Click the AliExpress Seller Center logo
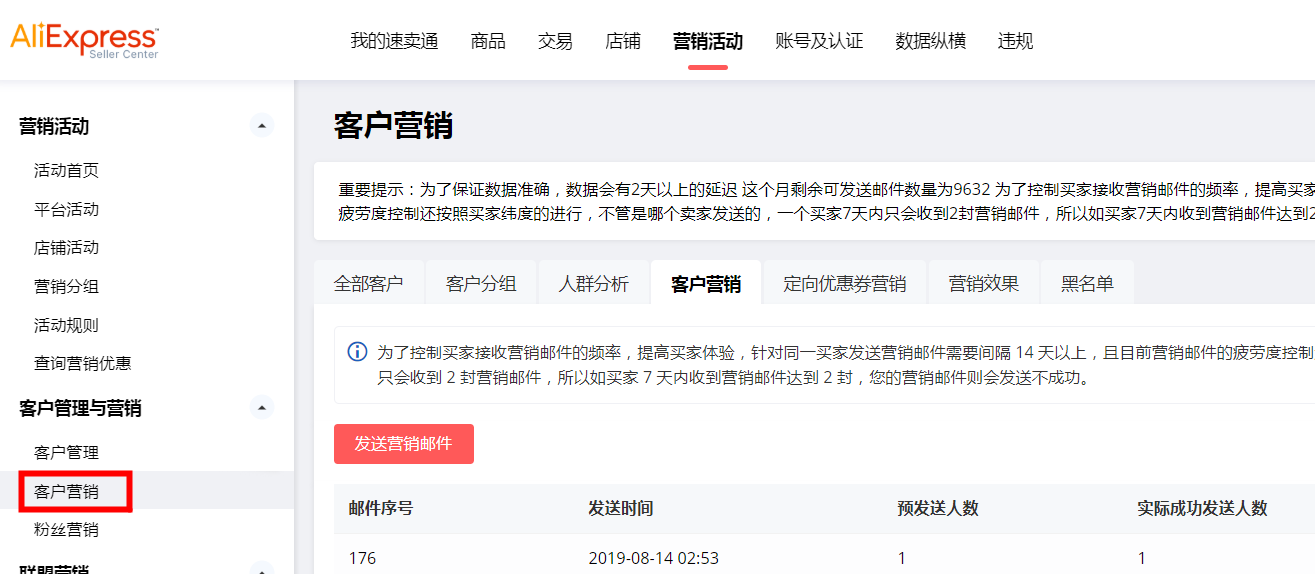This screenshot has width=1315, height=574. click(84, 40)
